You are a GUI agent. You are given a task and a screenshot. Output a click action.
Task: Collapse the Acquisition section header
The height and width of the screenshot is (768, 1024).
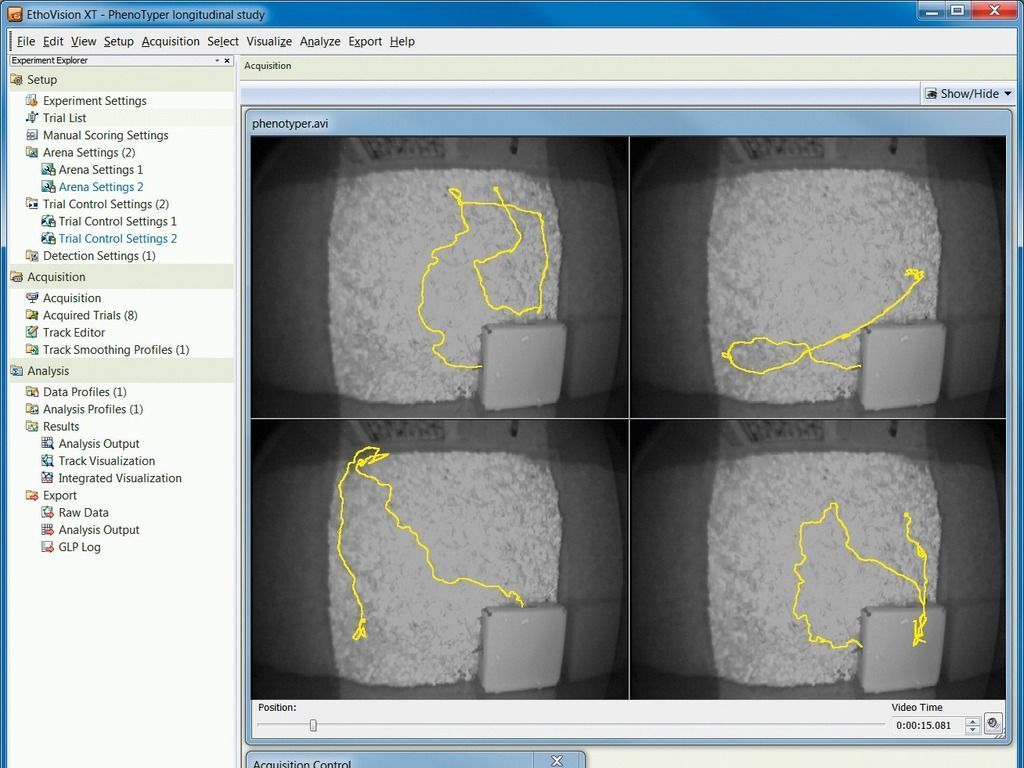[122, 277]
